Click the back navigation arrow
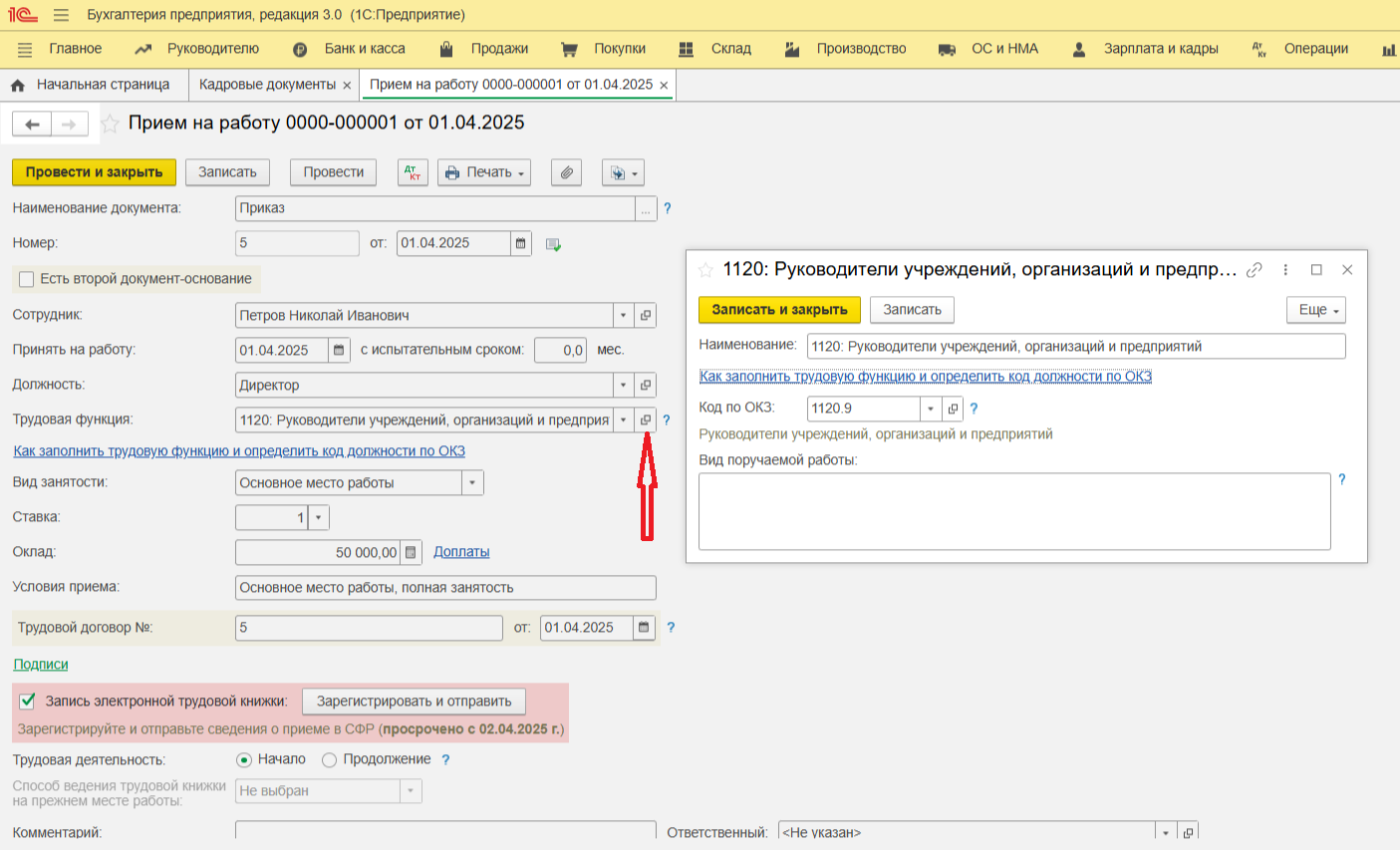This screenshot has height=850, width=1400. [x=32, y=124]
